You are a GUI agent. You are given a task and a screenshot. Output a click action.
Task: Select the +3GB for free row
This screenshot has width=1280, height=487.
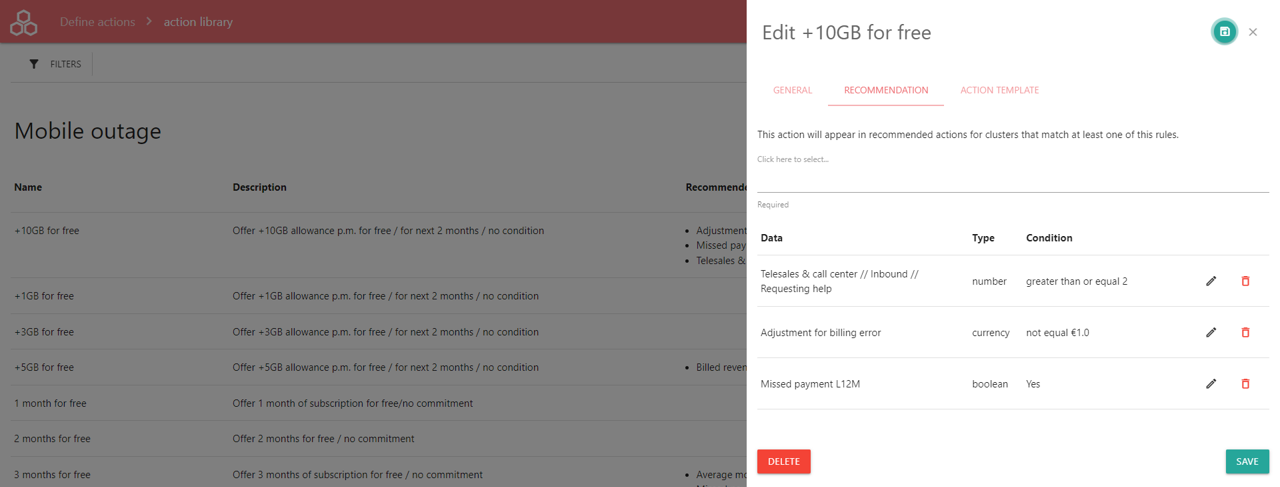click(373, 332)
